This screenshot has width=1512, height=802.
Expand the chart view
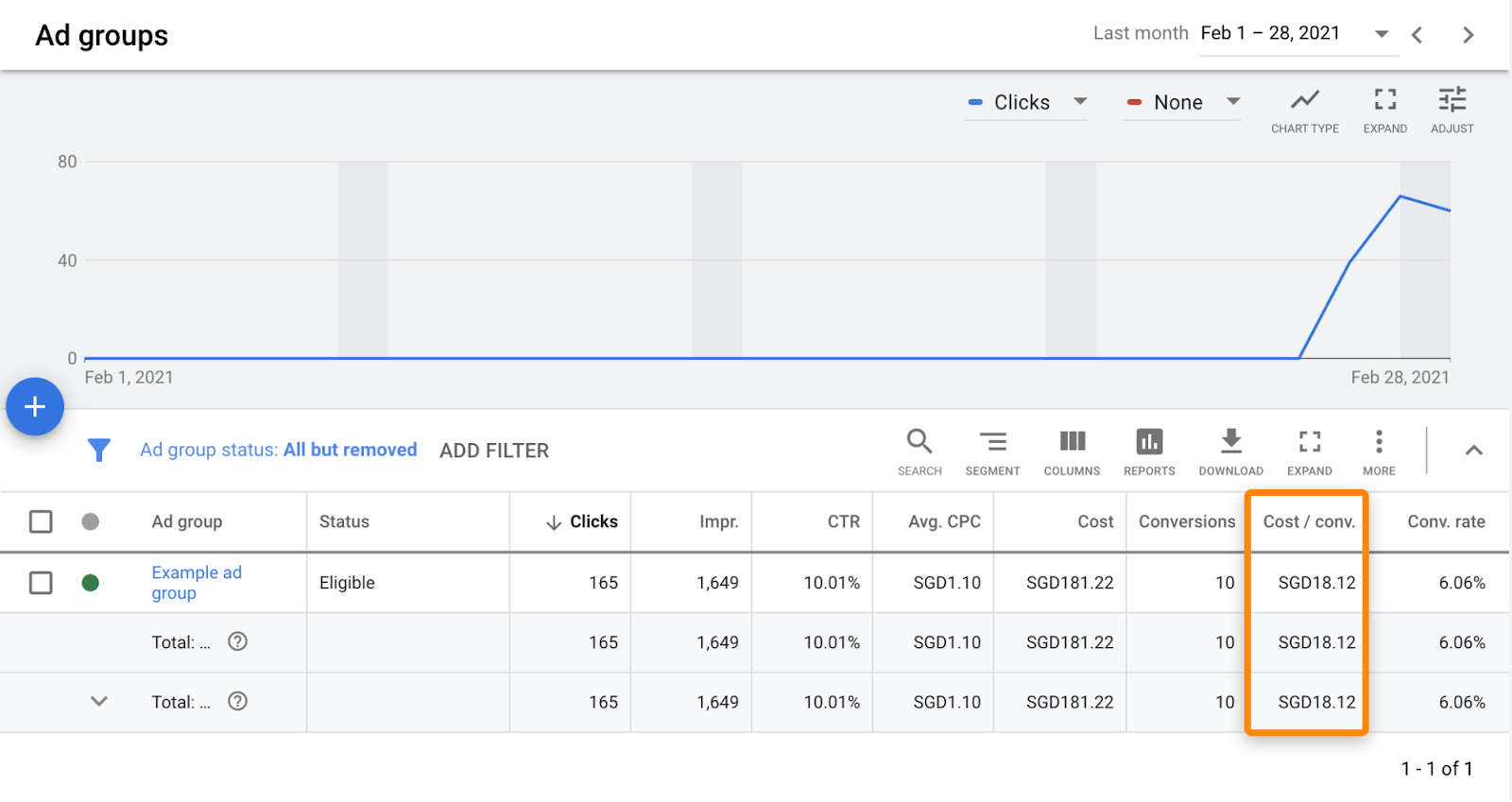tap(1384, 110)
